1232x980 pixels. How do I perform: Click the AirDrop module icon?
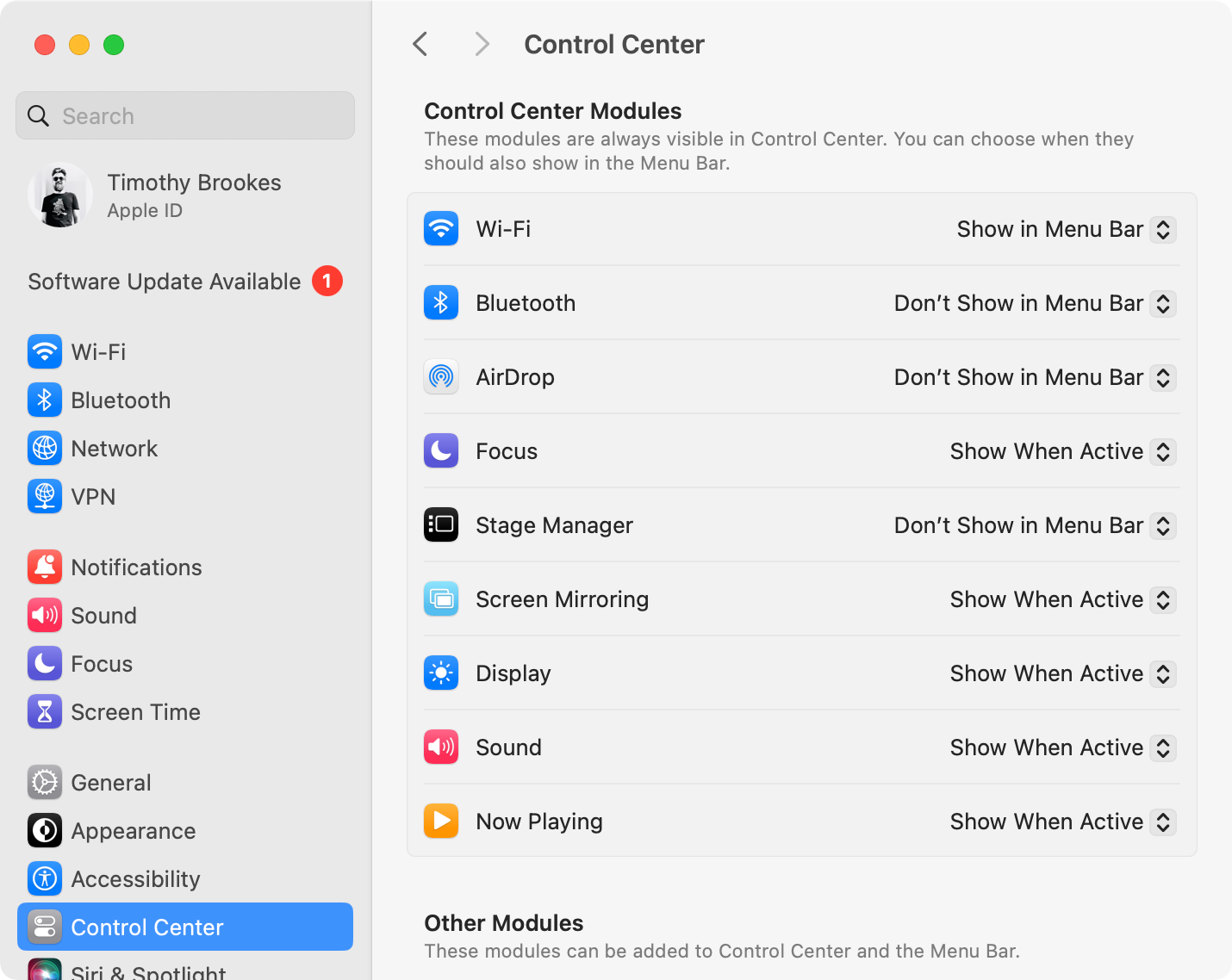[441, 376]
